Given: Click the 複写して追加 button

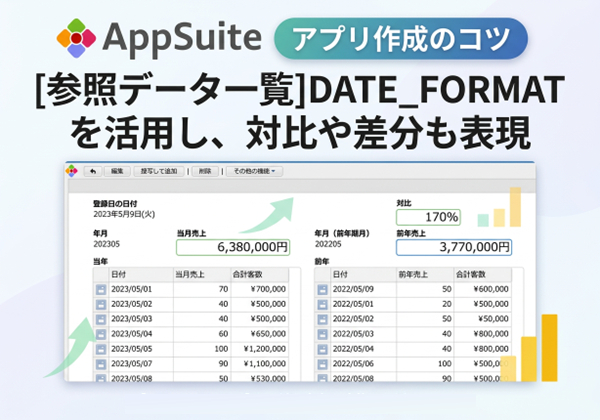Looking at the screenshot, I should [159, 171].
